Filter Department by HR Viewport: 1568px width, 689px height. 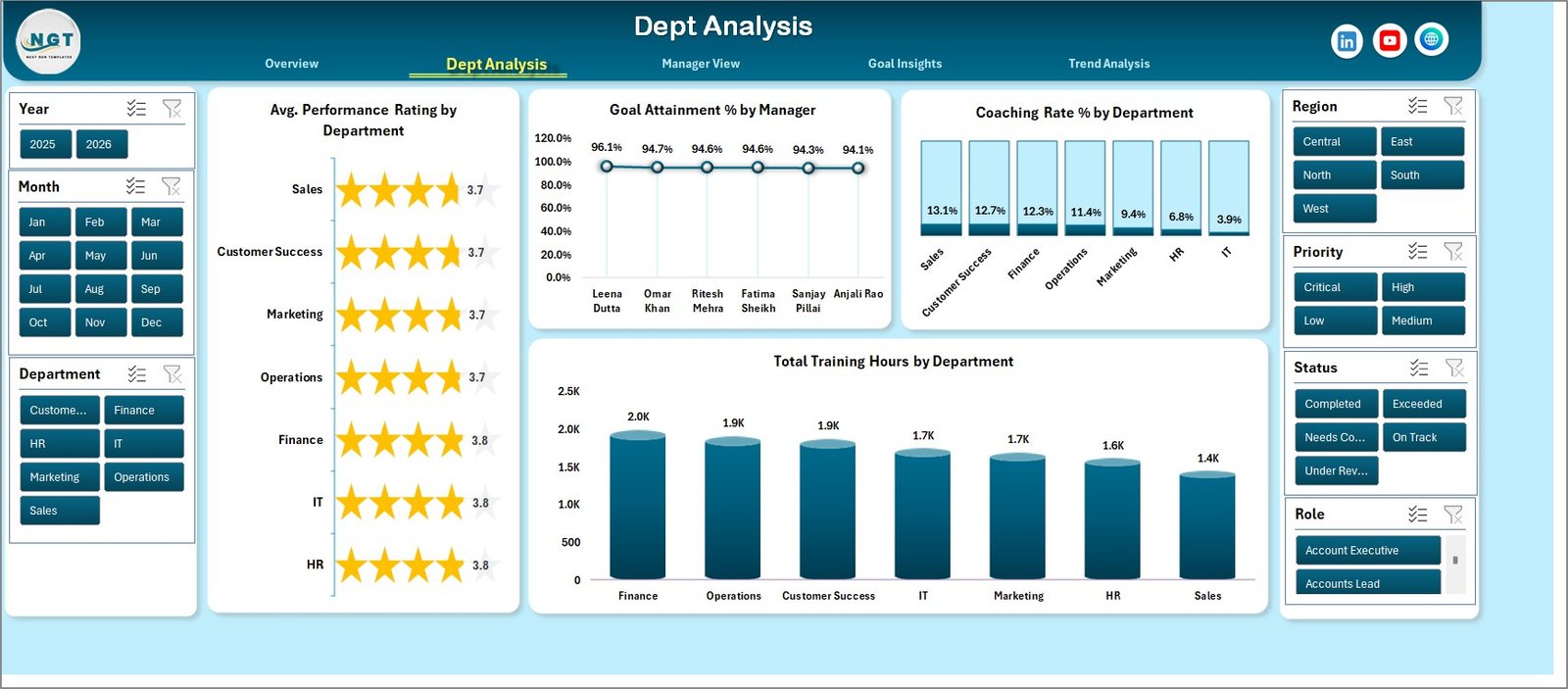tap(59, 444)
